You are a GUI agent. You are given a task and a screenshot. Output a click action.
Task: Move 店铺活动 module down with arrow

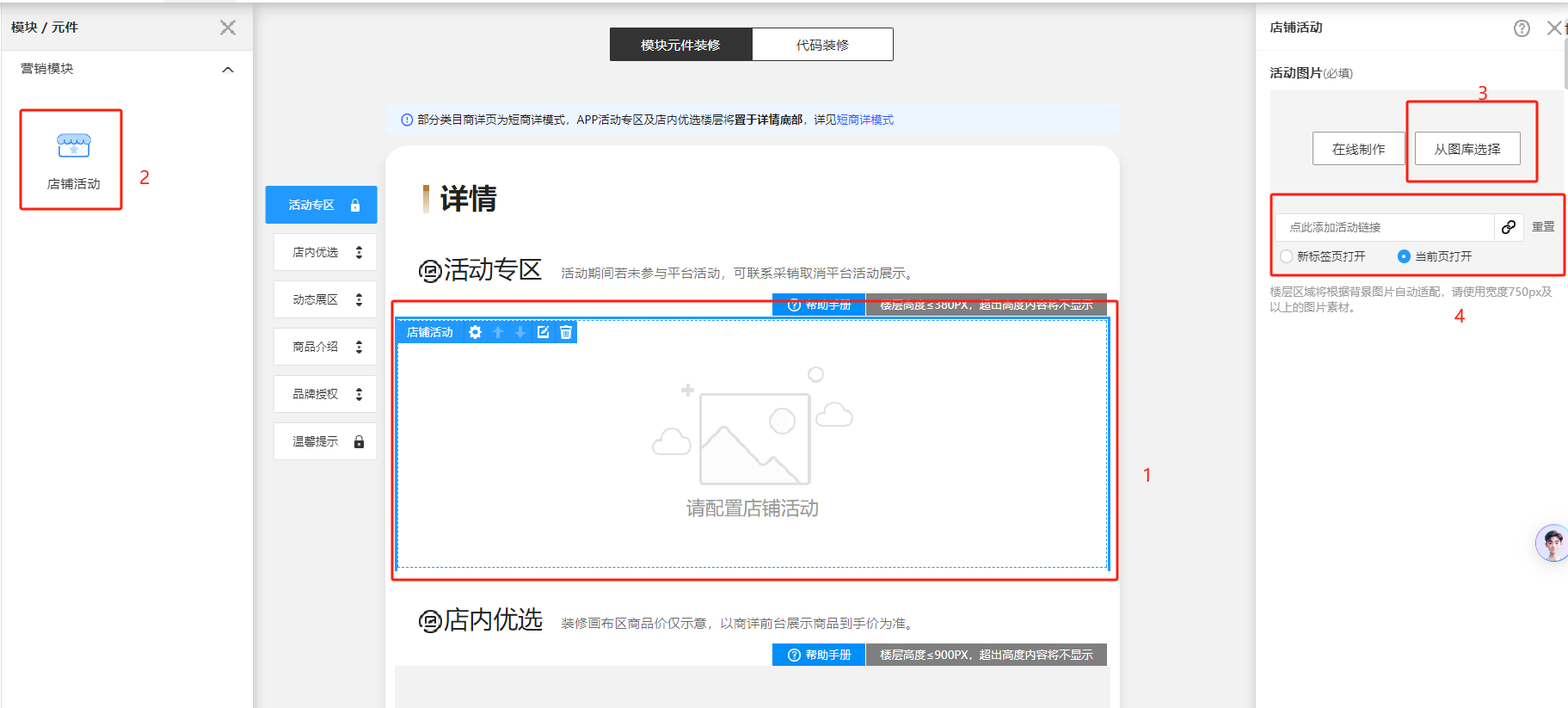[520, 332]
